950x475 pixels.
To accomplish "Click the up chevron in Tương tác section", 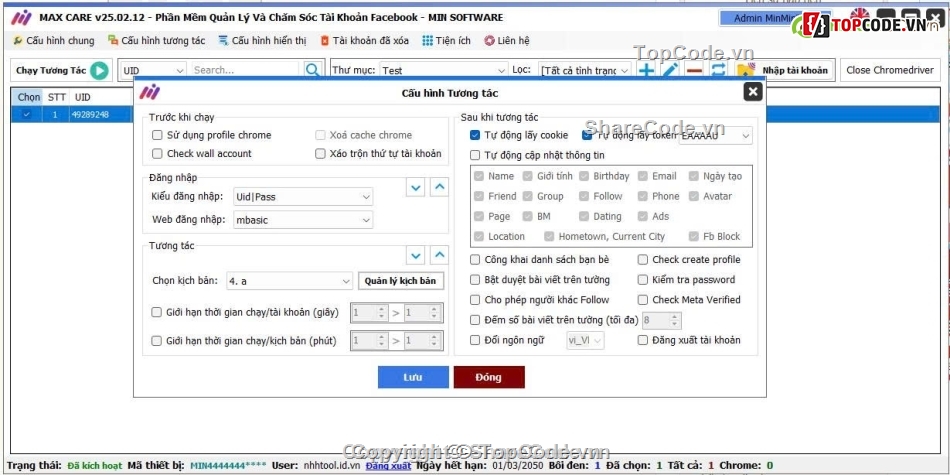I will (x=440, y=255).
